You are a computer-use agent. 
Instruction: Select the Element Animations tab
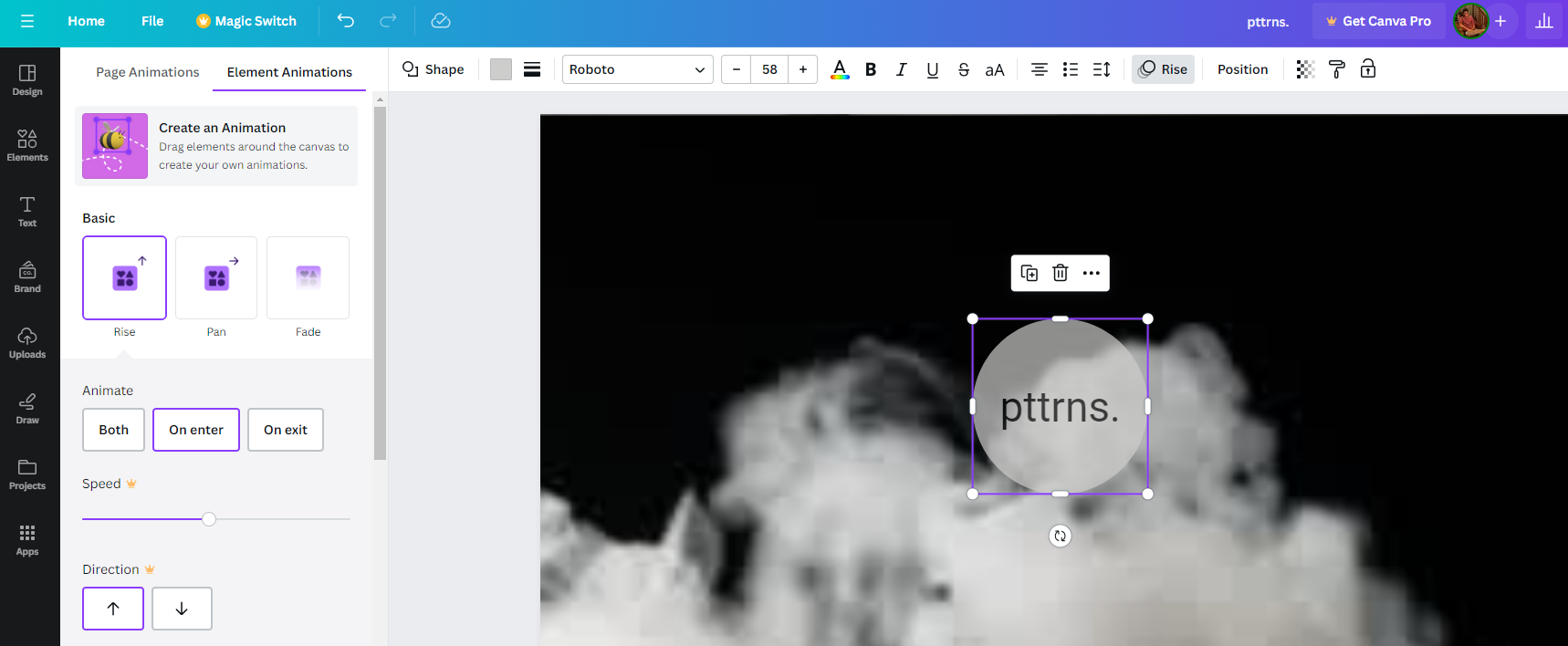click(x=289, y=72)
